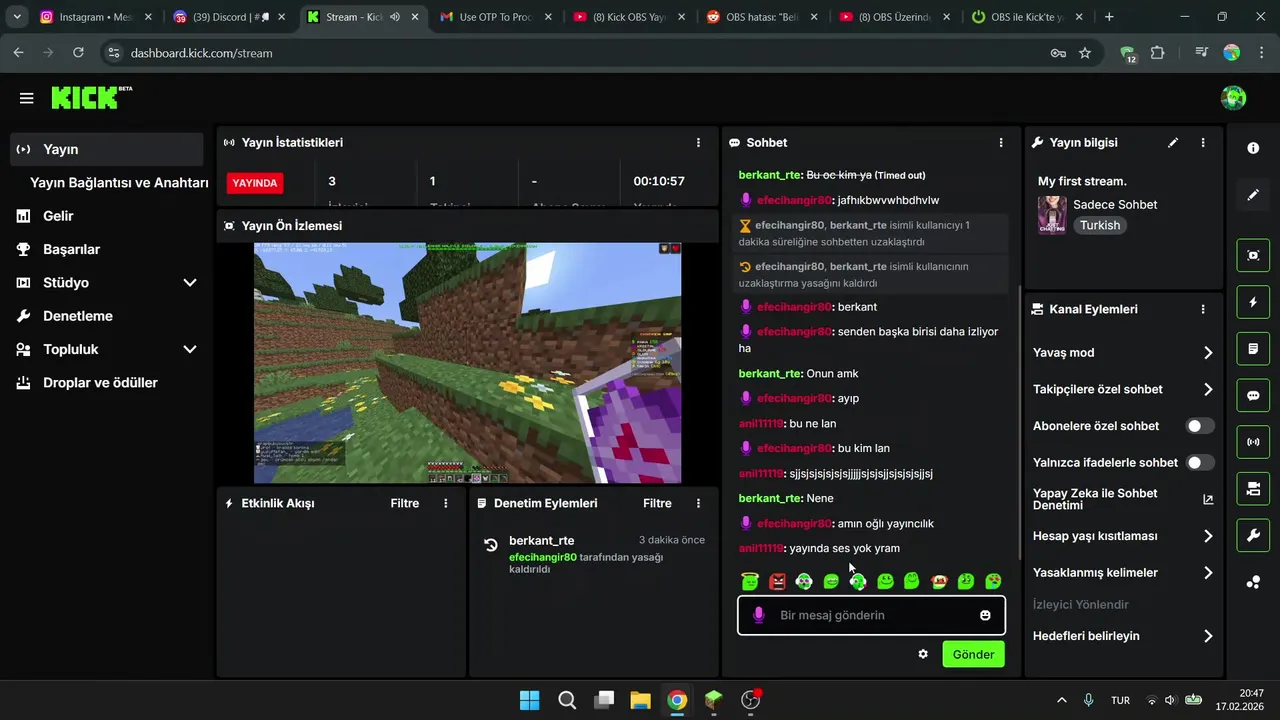Pick the halo angel emote
This screenshot has width=1280, height=720.
click(750, 581)
